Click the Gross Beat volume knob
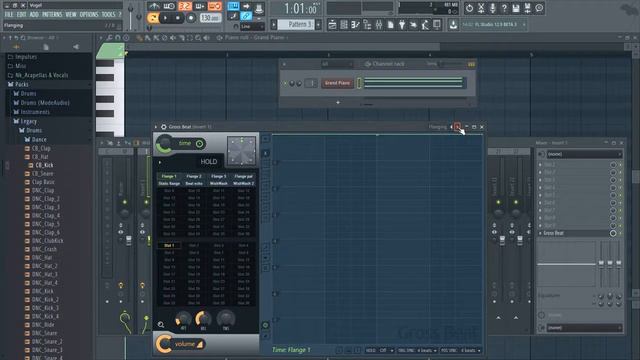The image size is (640, 360). coord(164,344)
